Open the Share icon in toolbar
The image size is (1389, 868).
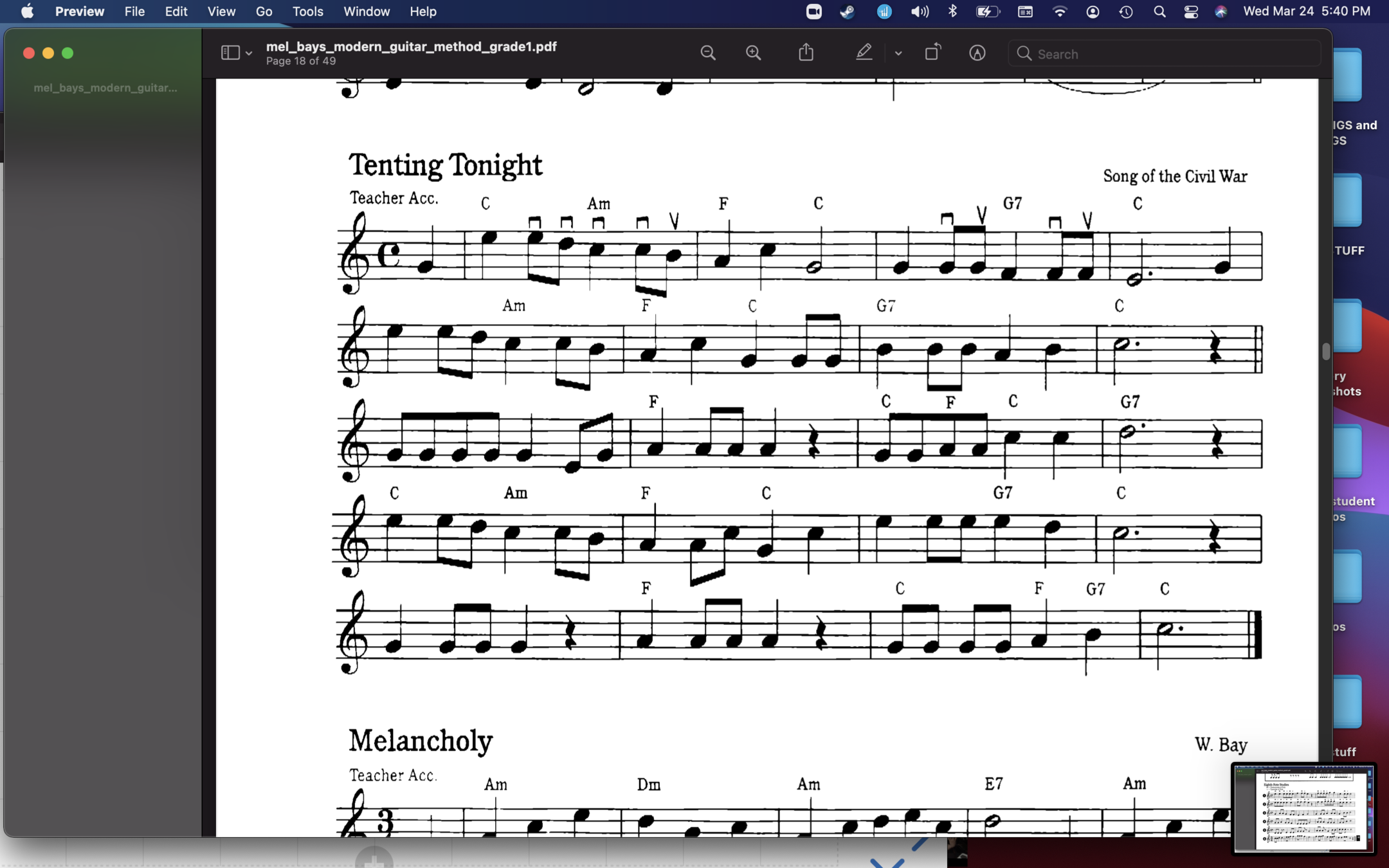[806, 53]
